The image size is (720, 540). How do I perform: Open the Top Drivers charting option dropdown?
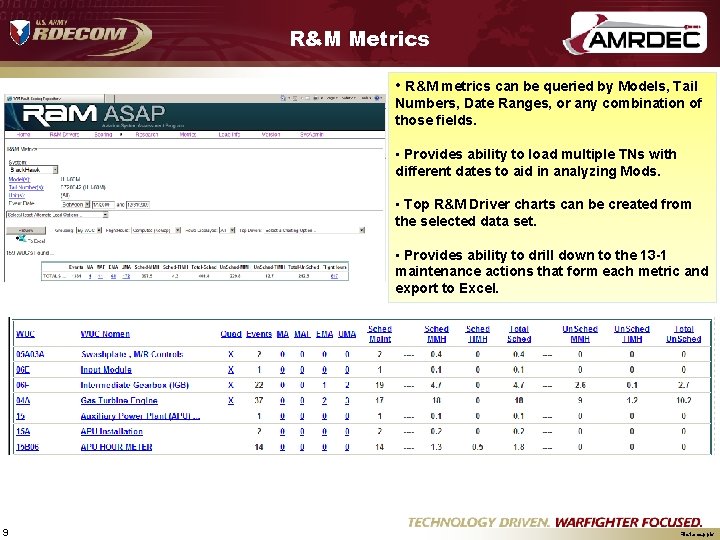pos(315,230)
